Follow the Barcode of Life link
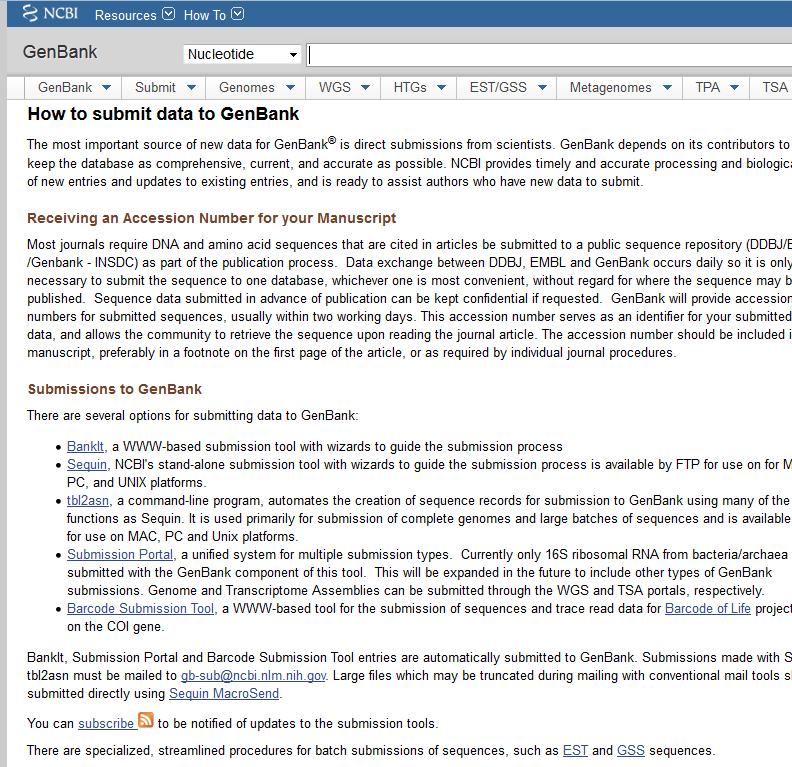Screen dimensions: 792x767 point(708,608)
